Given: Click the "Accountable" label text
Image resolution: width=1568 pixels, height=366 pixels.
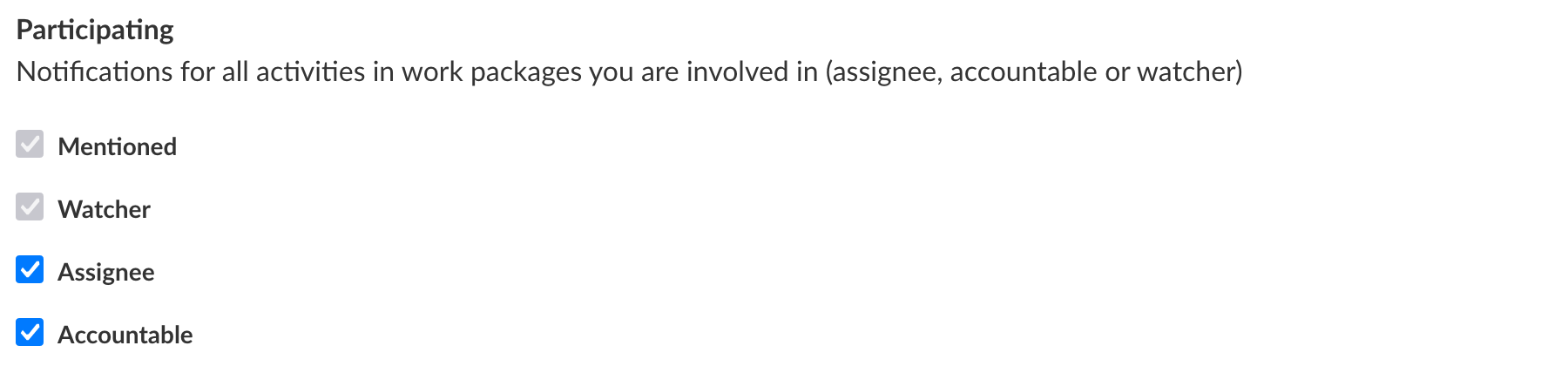Looking at the screenshot, I should [125, 335].
